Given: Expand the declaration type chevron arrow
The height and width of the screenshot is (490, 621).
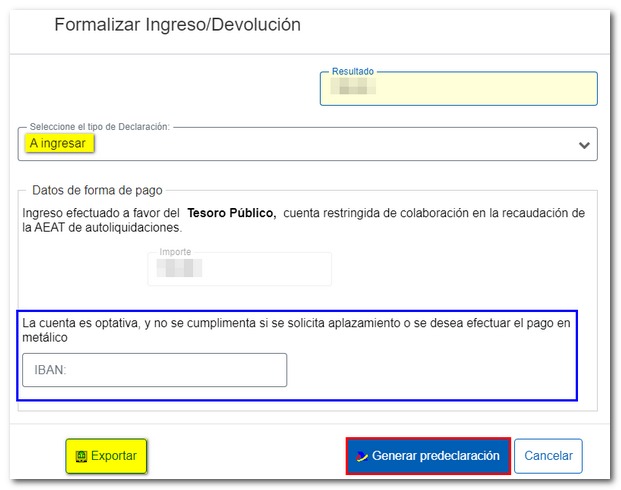Looking at the screenshot, I should tap(584, 145).
